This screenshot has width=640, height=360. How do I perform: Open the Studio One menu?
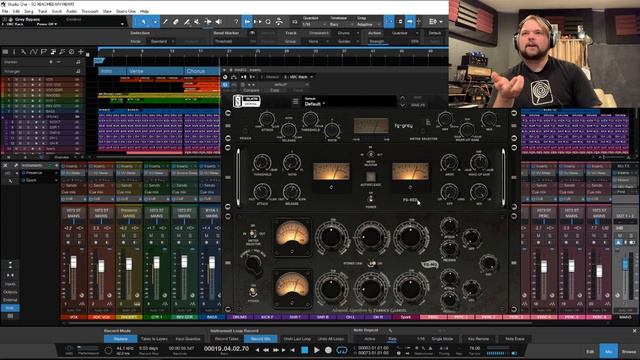tap(126, 11)
